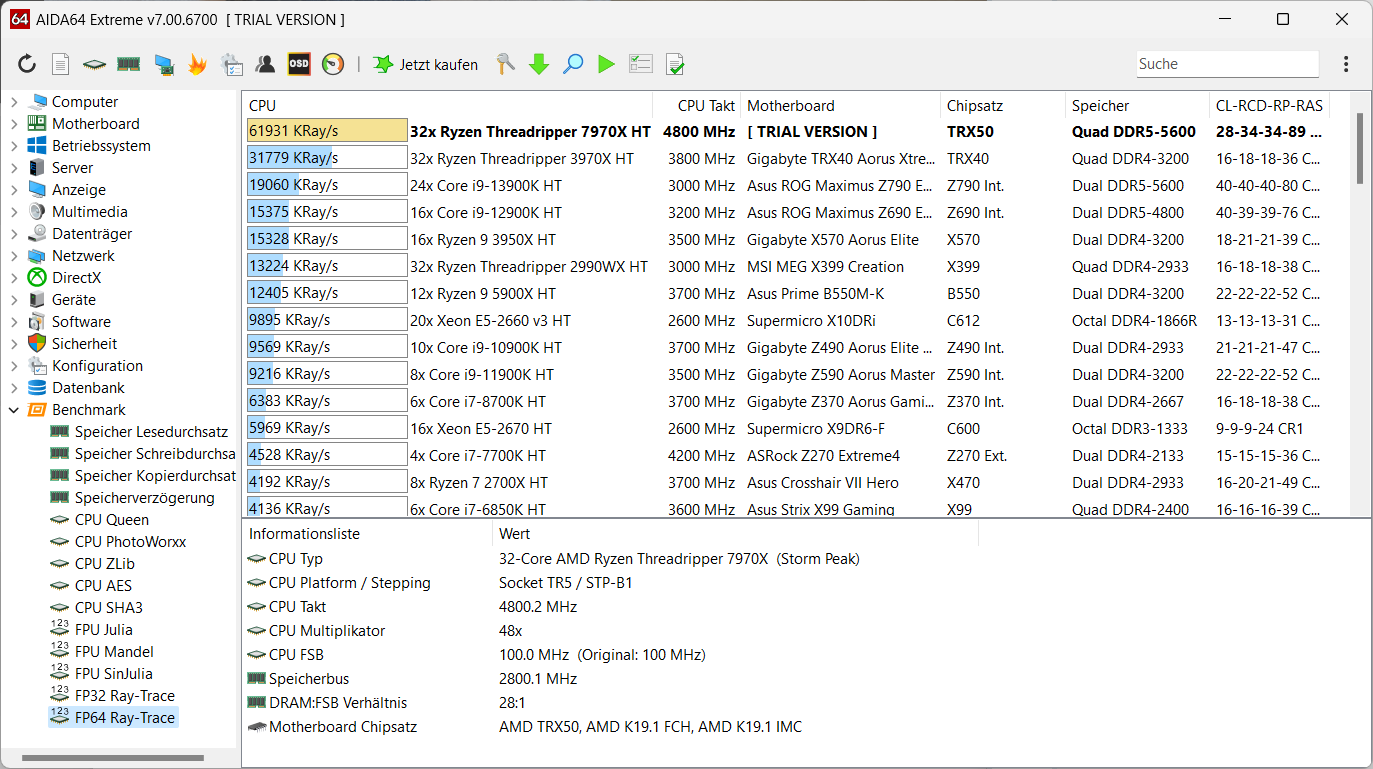Open the OSD panel icon
The image size is (1373, 769).
(299, 64)
